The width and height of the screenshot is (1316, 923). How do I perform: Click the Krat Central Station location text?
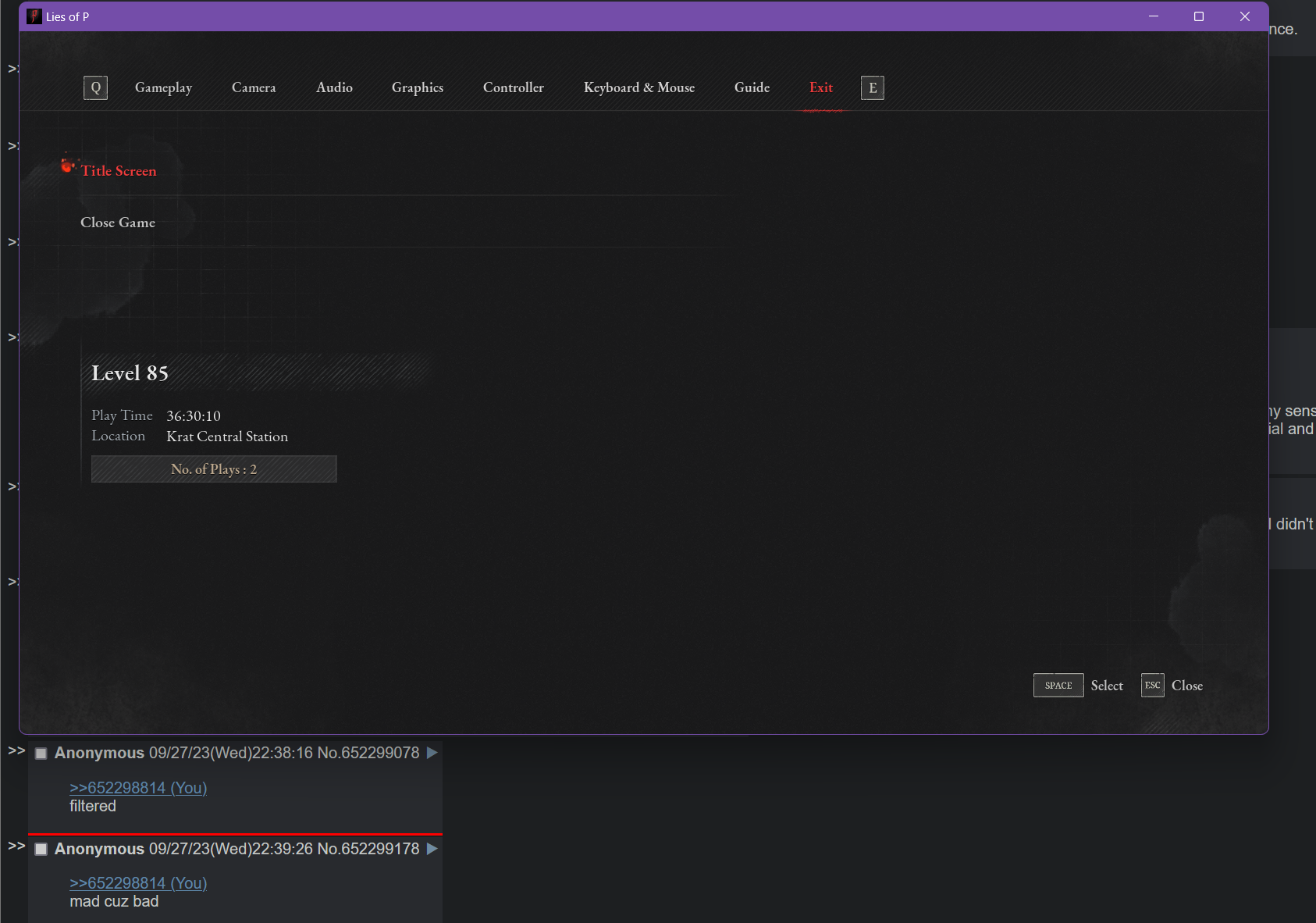tap(227, 437)
